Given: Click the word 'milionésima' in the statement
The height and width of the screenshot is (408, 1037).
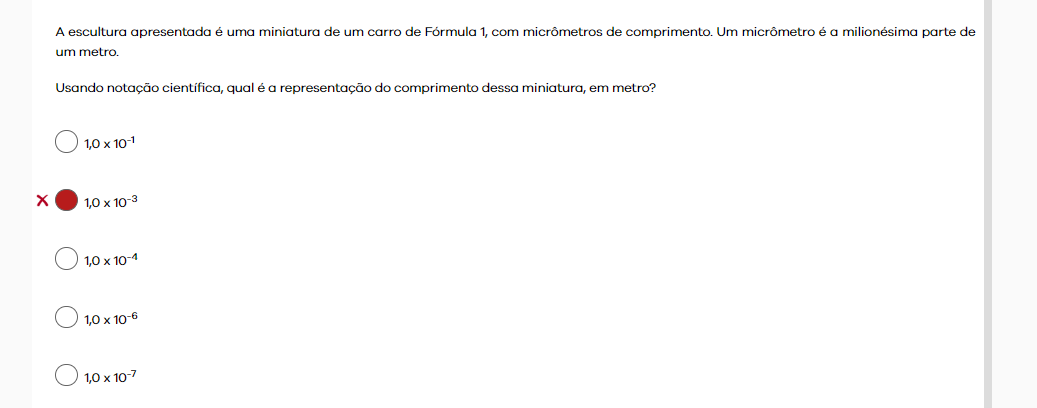Looking at the screenshot, I should (882, 32).
